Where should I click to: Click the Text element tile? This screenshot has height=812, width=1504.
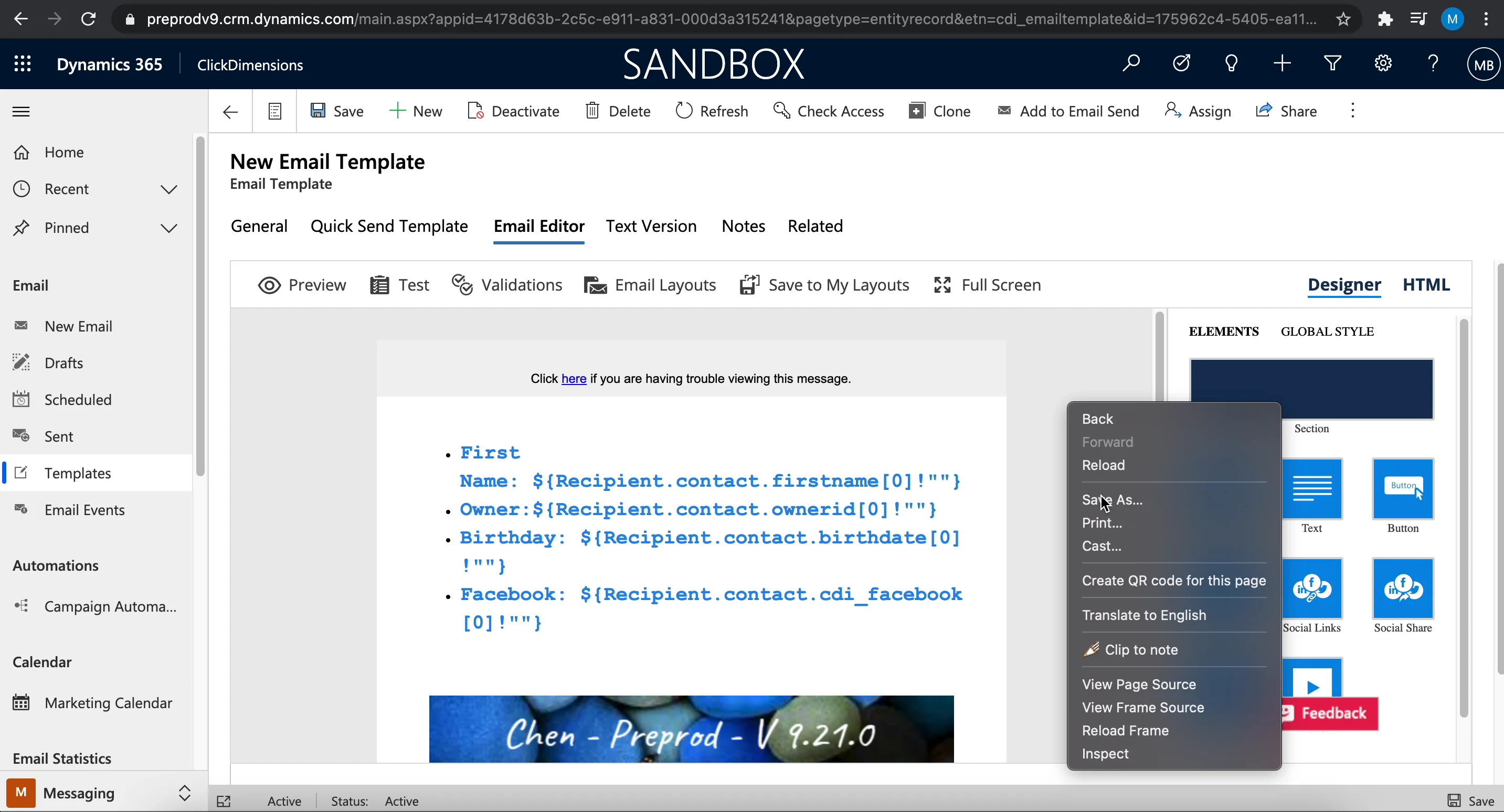tap(1312, 488)
